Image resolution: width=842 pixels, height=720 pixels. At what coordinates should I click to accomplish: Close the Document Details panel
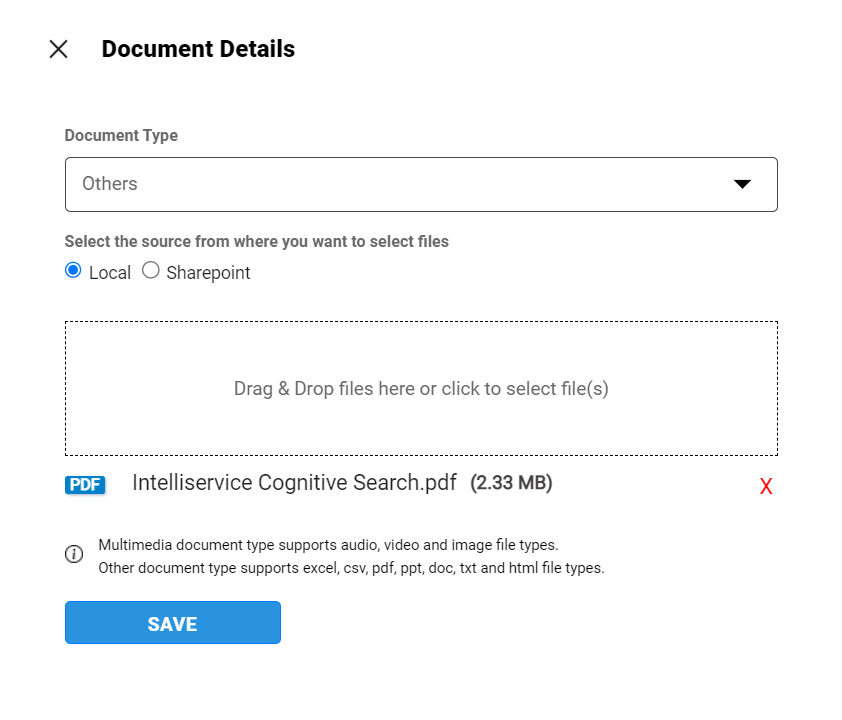pyautogui.click(x=58, y=49)
